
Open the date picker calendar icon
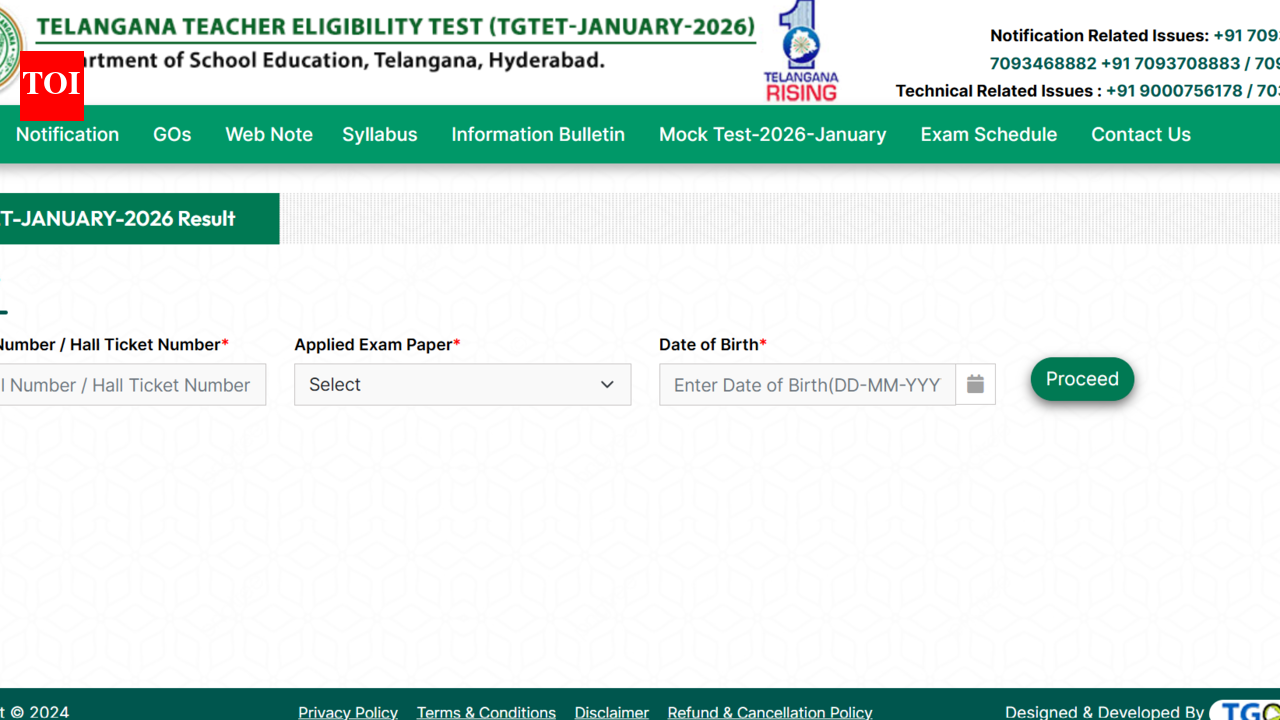975,384
